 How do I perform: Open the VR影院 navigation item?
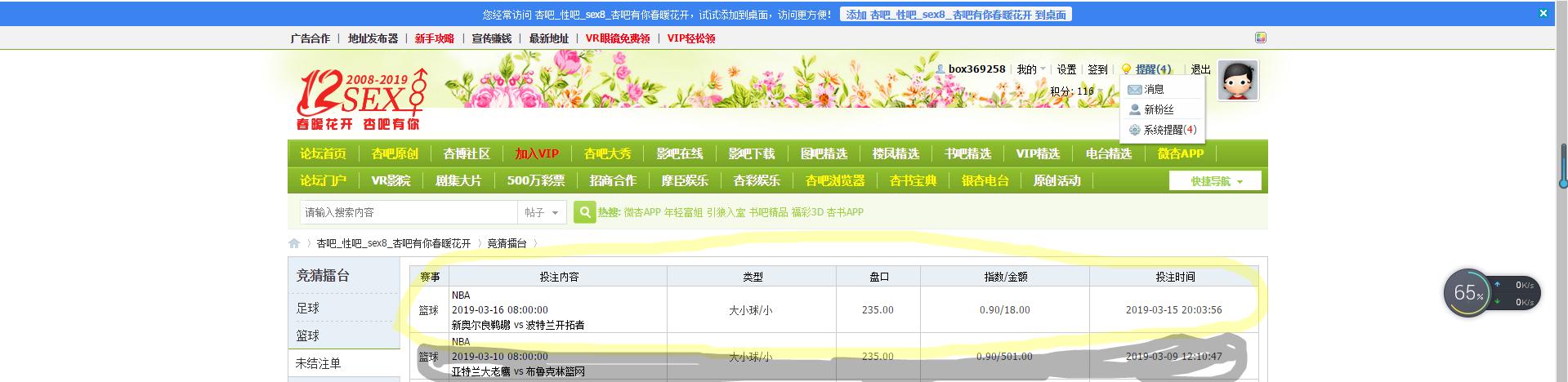coord(391,180)
